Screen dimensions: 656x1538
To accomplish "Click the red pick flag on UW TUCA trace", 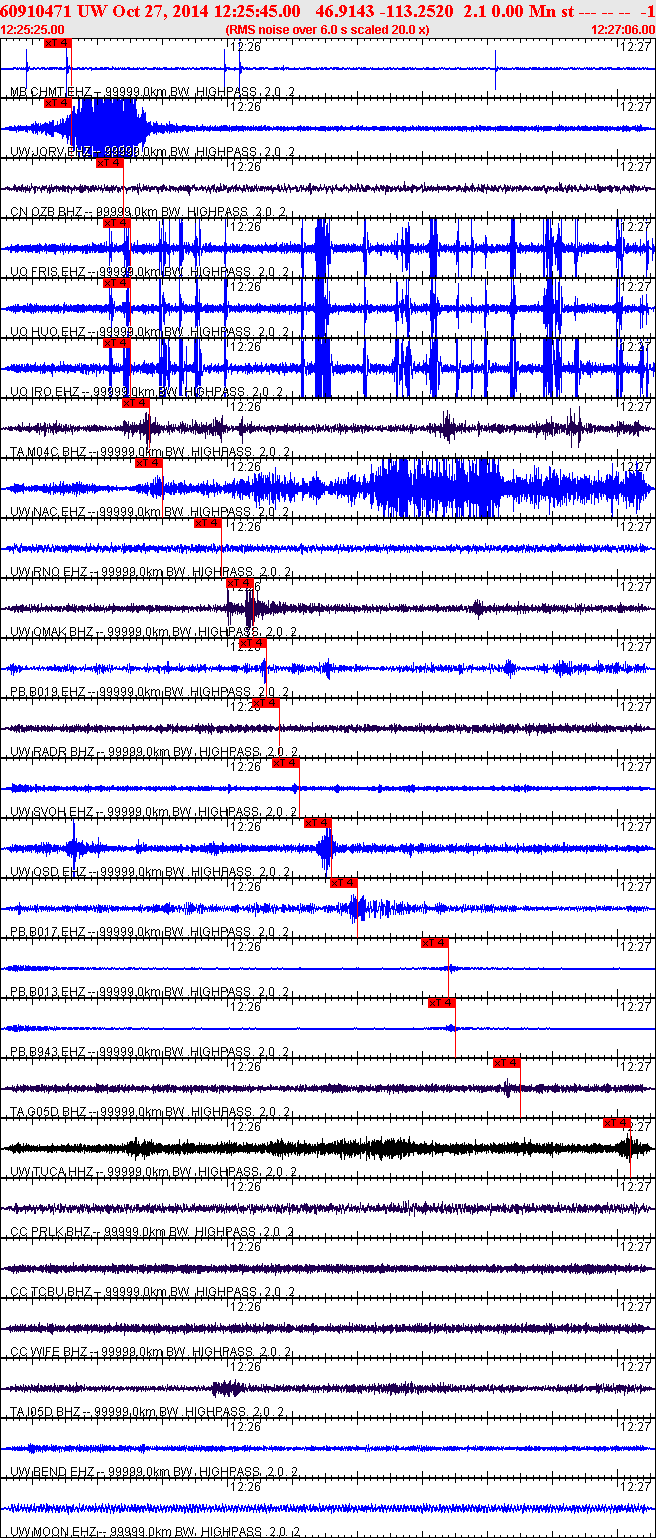I will pos(616,1123).
